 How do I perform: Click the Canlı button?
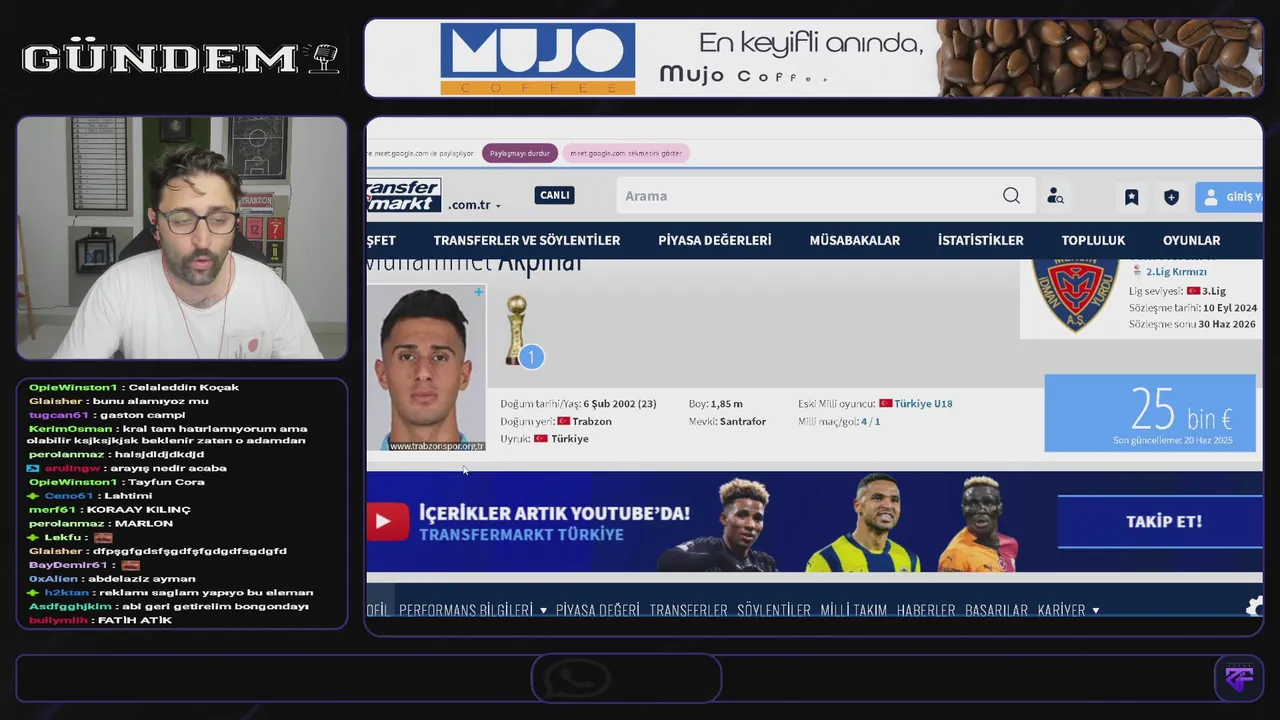click(554, 195)
